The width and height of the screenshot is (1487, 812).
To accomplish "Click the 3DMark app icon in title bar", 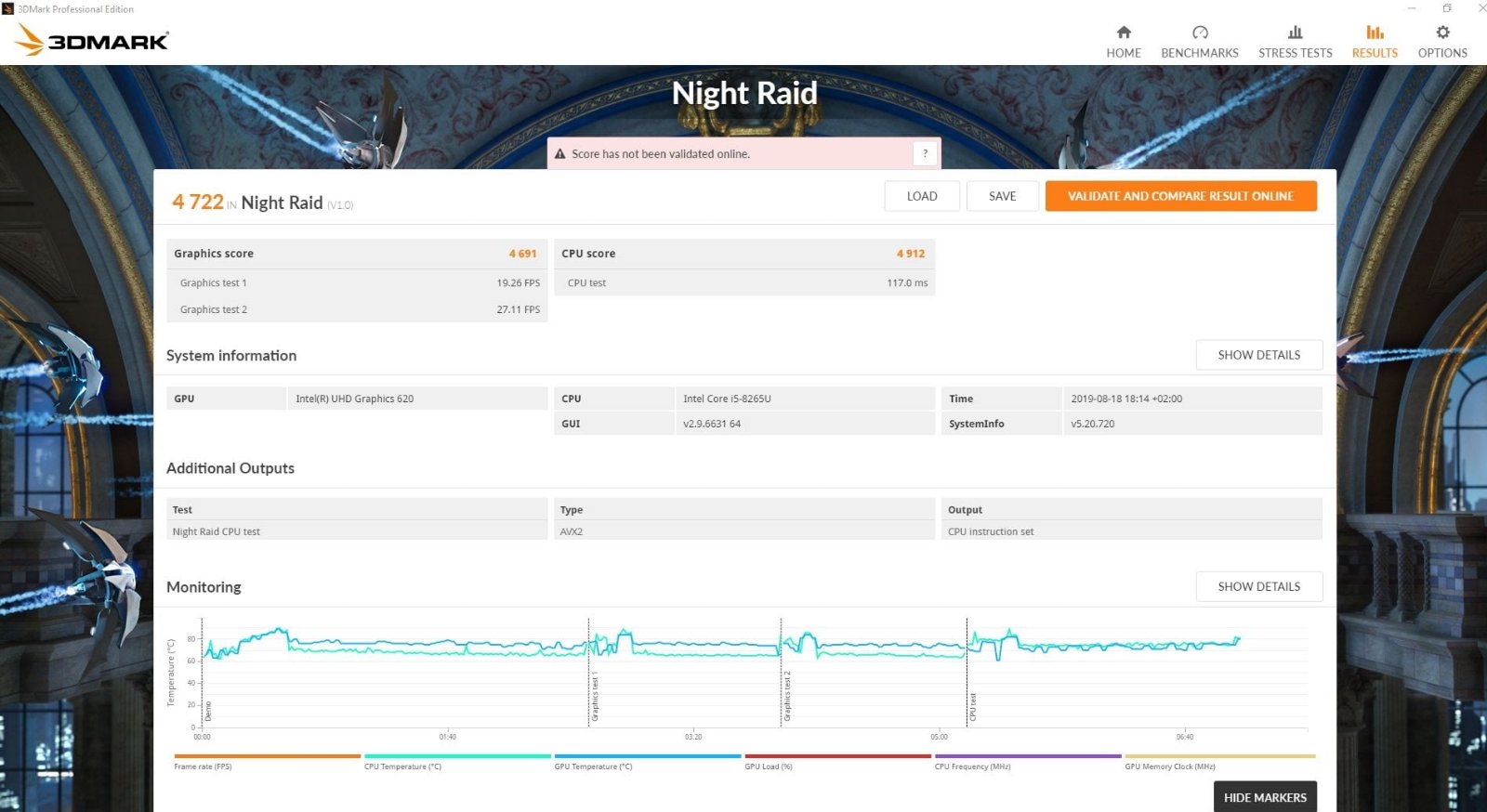I will click(x=8, y=8).
